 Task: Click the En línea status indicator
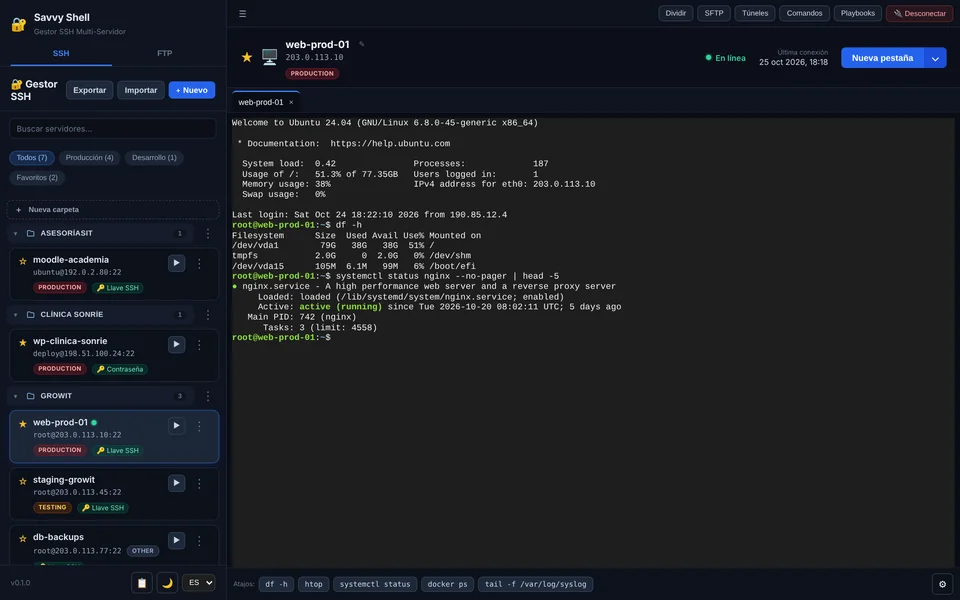726,58
